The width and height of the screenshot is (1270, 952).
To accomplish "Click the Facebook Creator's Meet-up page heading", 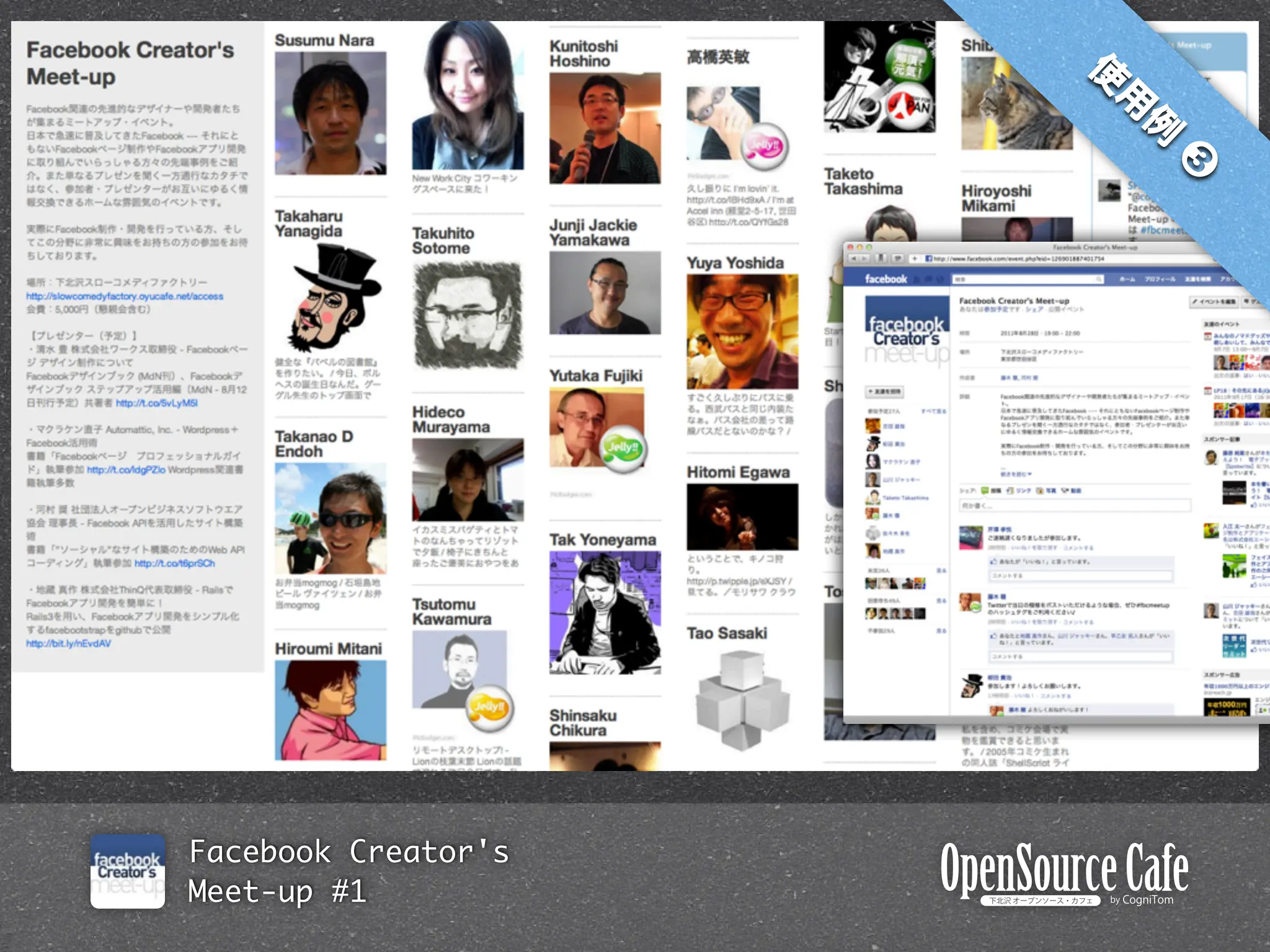I will (x=130, y=63).
